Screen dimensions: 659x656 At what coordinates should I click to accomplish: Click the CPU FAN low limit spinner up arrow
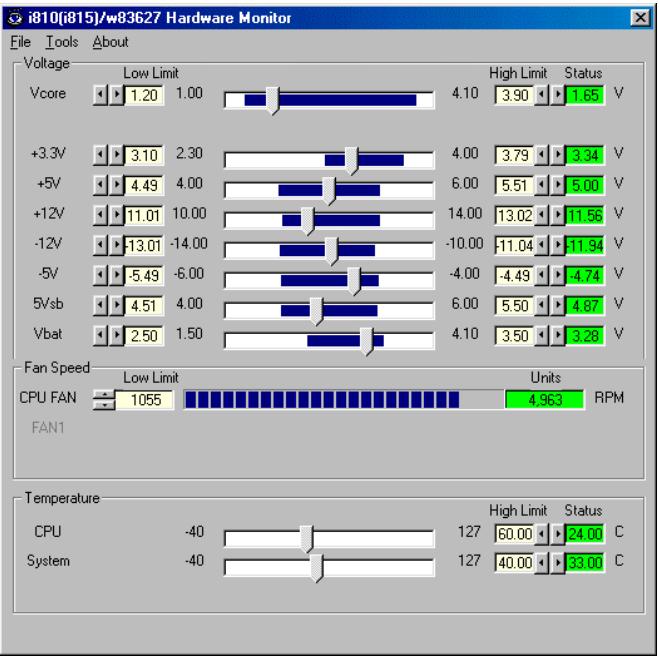(x=104, y=395)
